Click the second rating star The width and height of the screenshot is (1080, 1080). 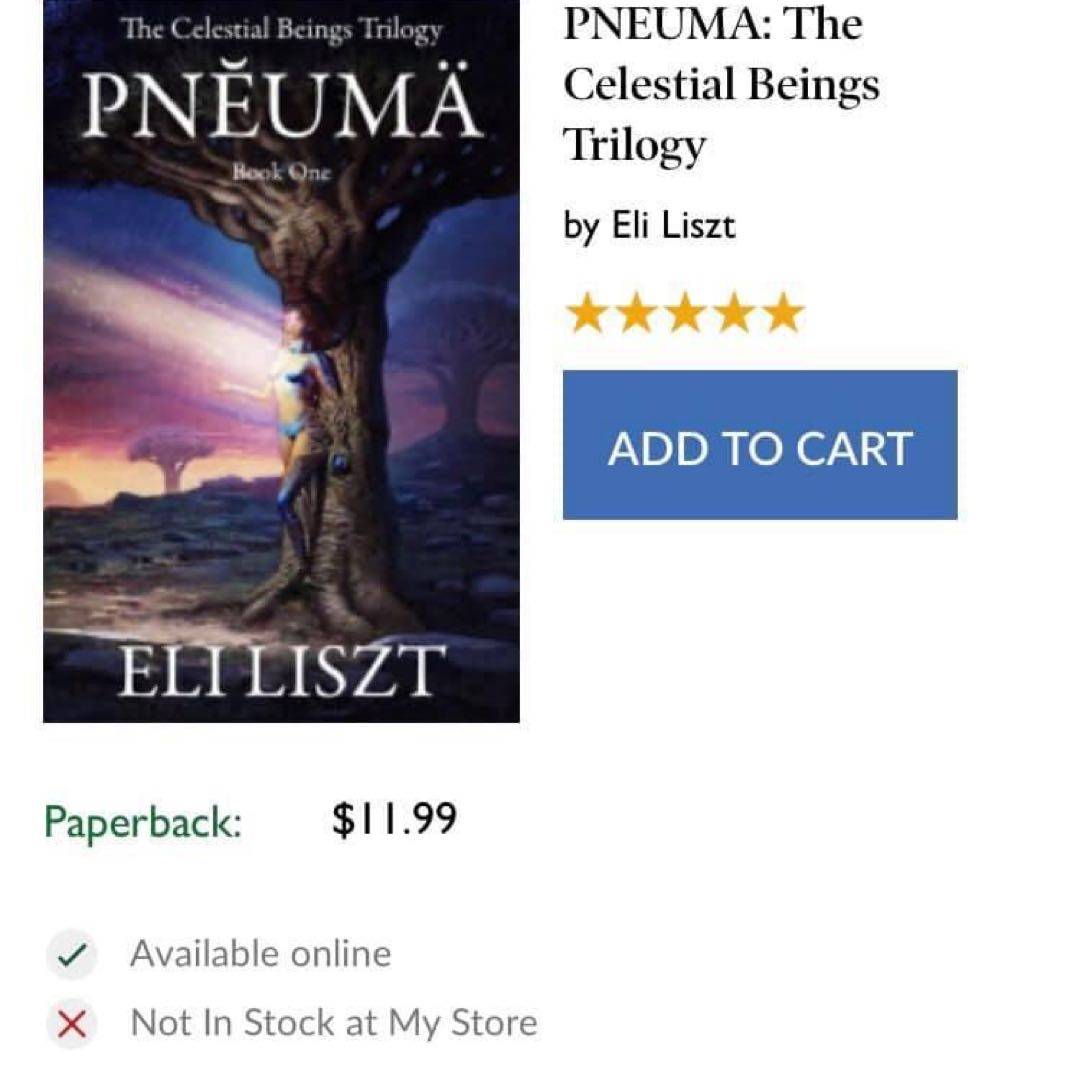point(635,313)
